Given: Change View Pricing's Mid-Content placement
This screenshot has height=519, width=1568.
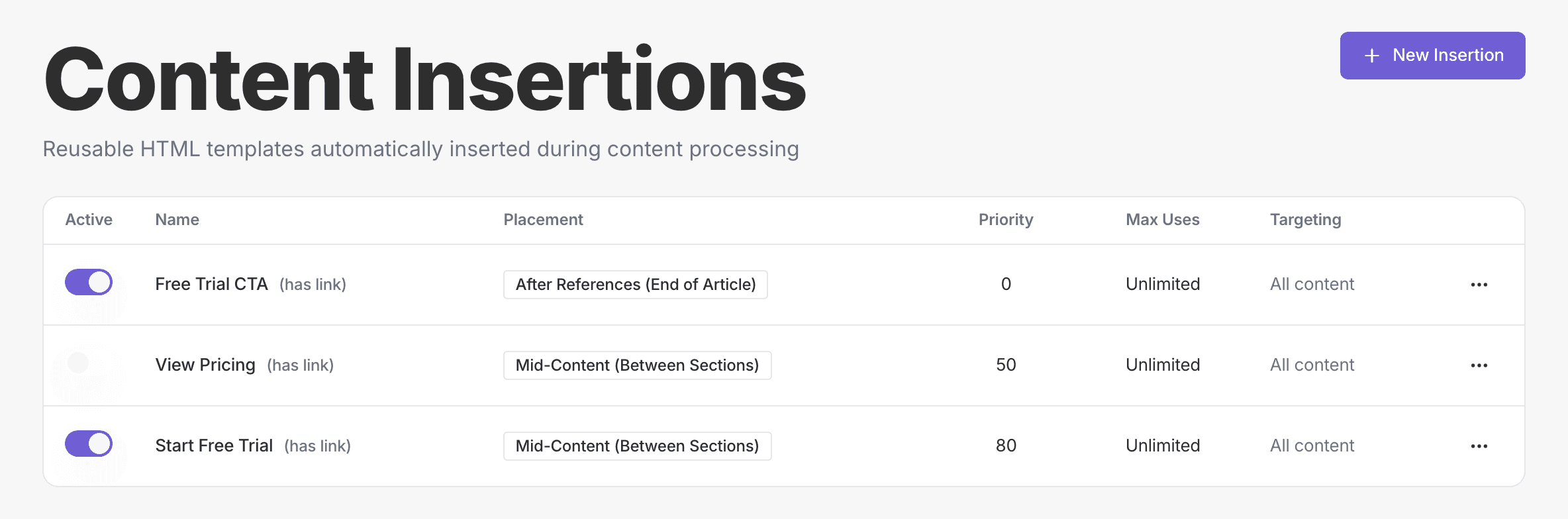Looking at the screenshot, I should coord(637,365).
